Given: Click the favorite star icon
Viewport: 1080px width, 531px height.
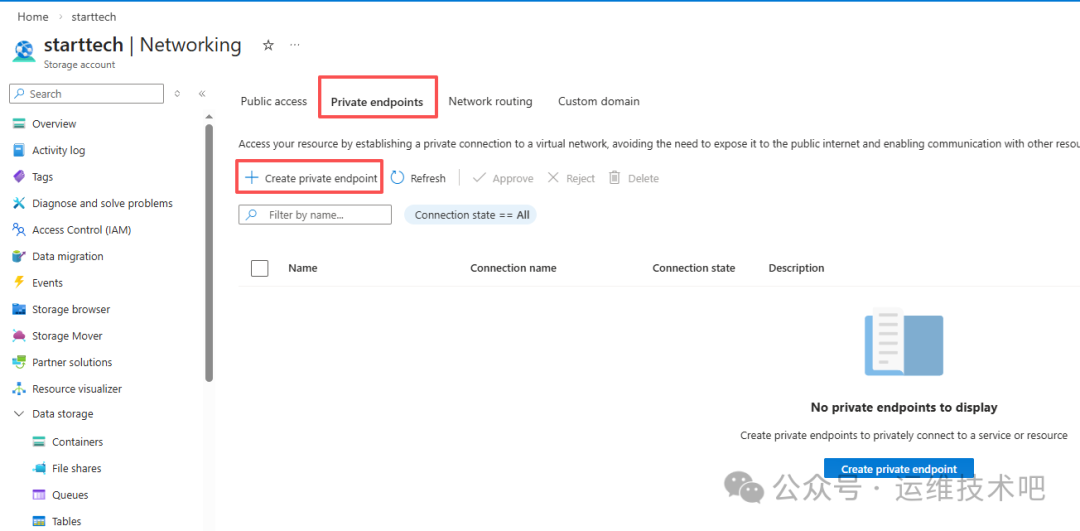Looking at the screenshot, I should click(268, 45).
